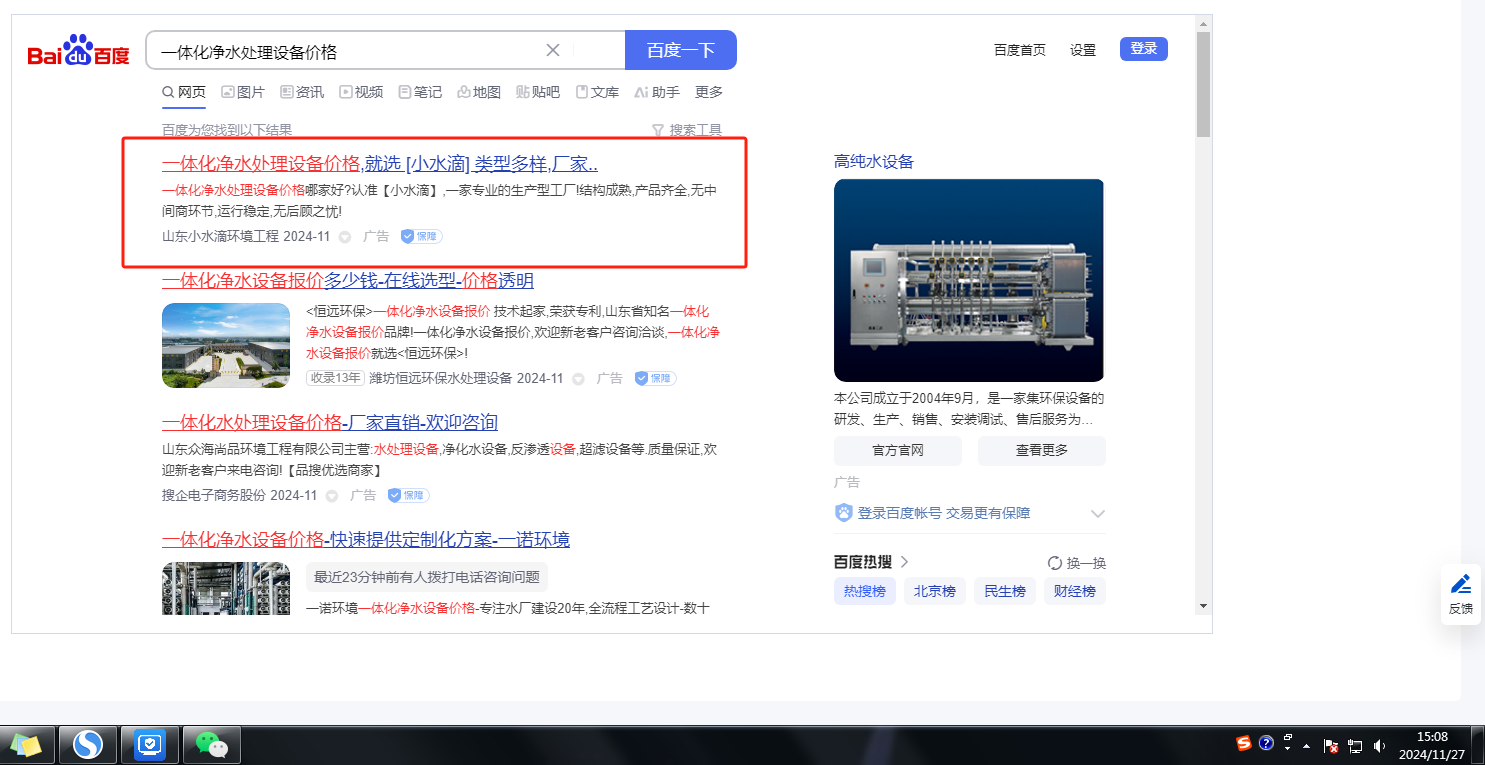Click the 保障 badge under 山东小水滴环境工程
Screen dimensions: 1485x765
(421, 237)
